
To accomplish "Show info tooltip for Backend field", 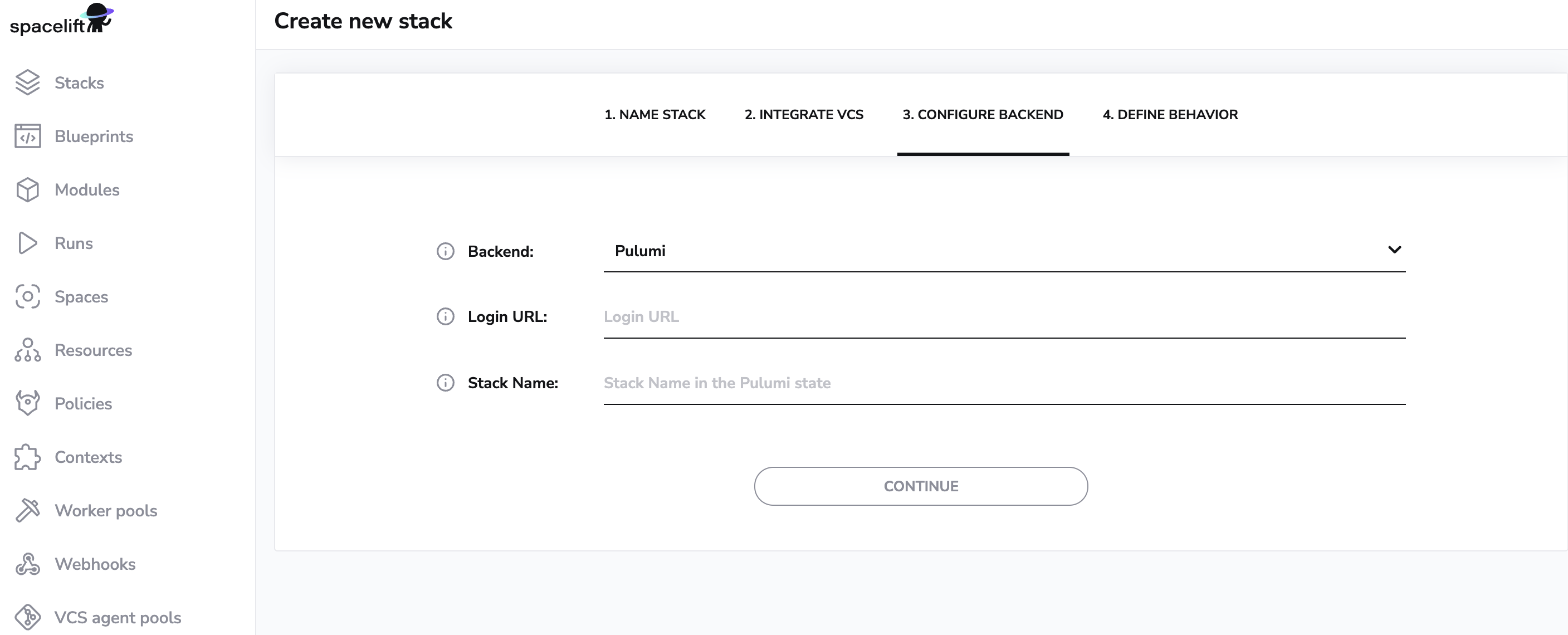I will coord(446,251).
